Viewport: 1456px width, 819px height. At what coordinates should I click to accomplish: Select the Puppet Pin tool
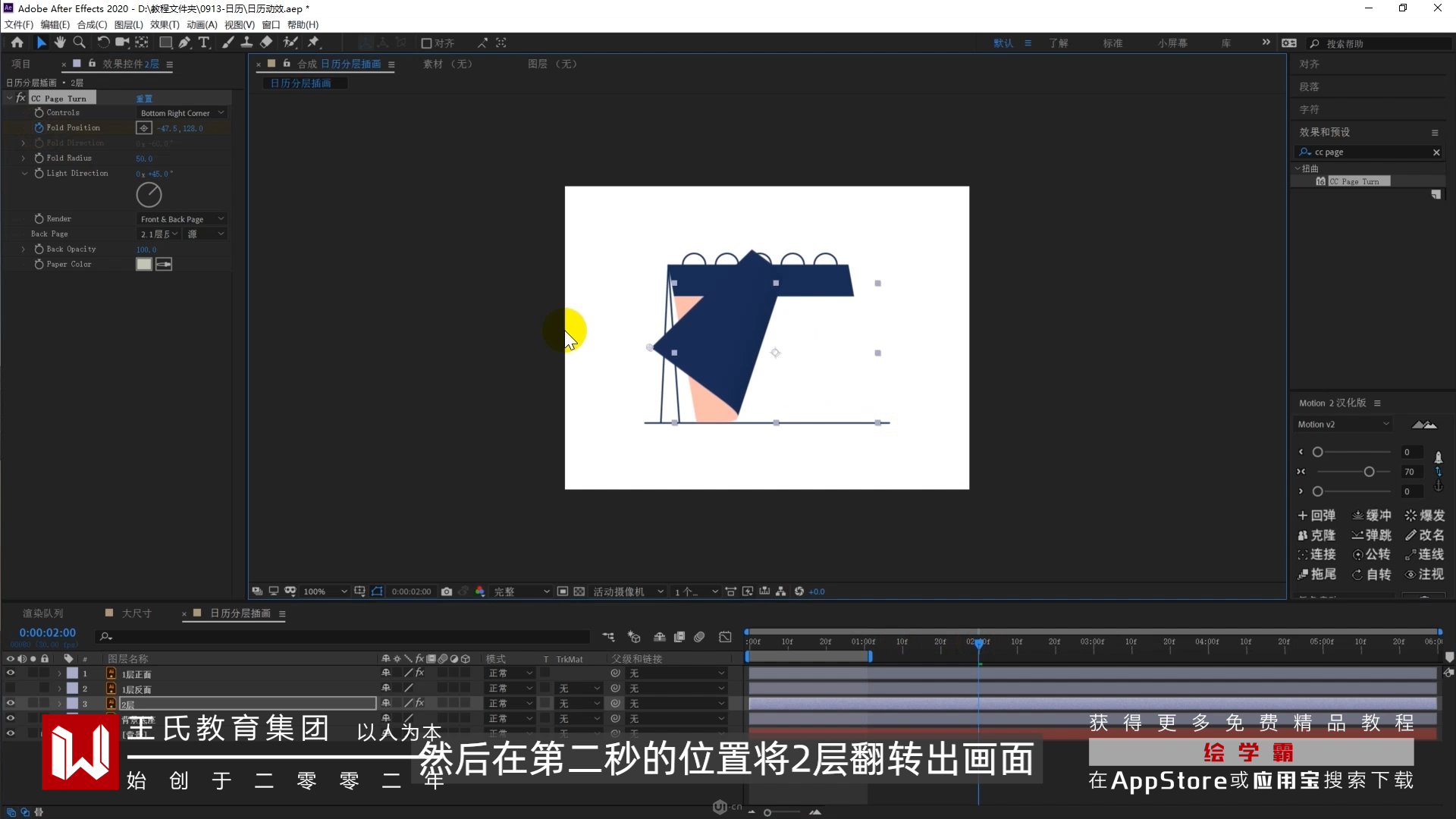click(x=313, y=42)
